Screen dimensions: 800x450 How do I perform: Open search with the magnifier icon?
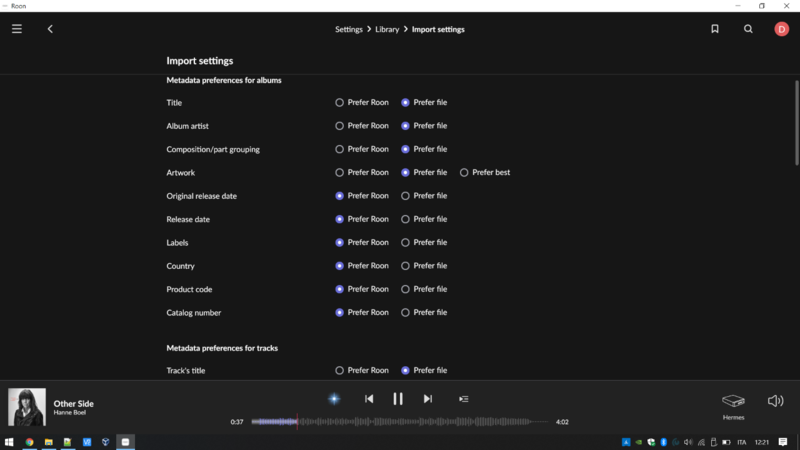pyautogui.click(x=748, y=29)
